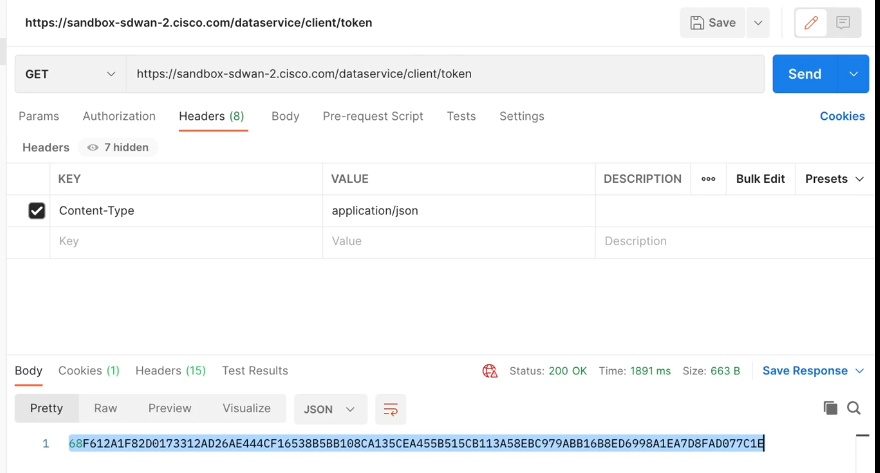Open the Pre-request Script tab

pos(373,116)
